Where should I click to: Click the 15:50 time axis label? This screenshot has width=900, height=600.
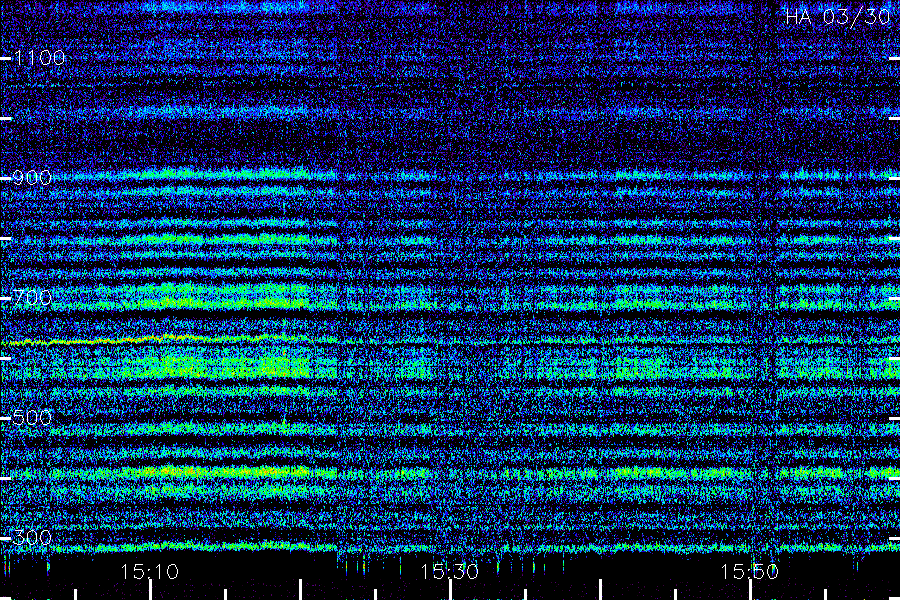750,572
